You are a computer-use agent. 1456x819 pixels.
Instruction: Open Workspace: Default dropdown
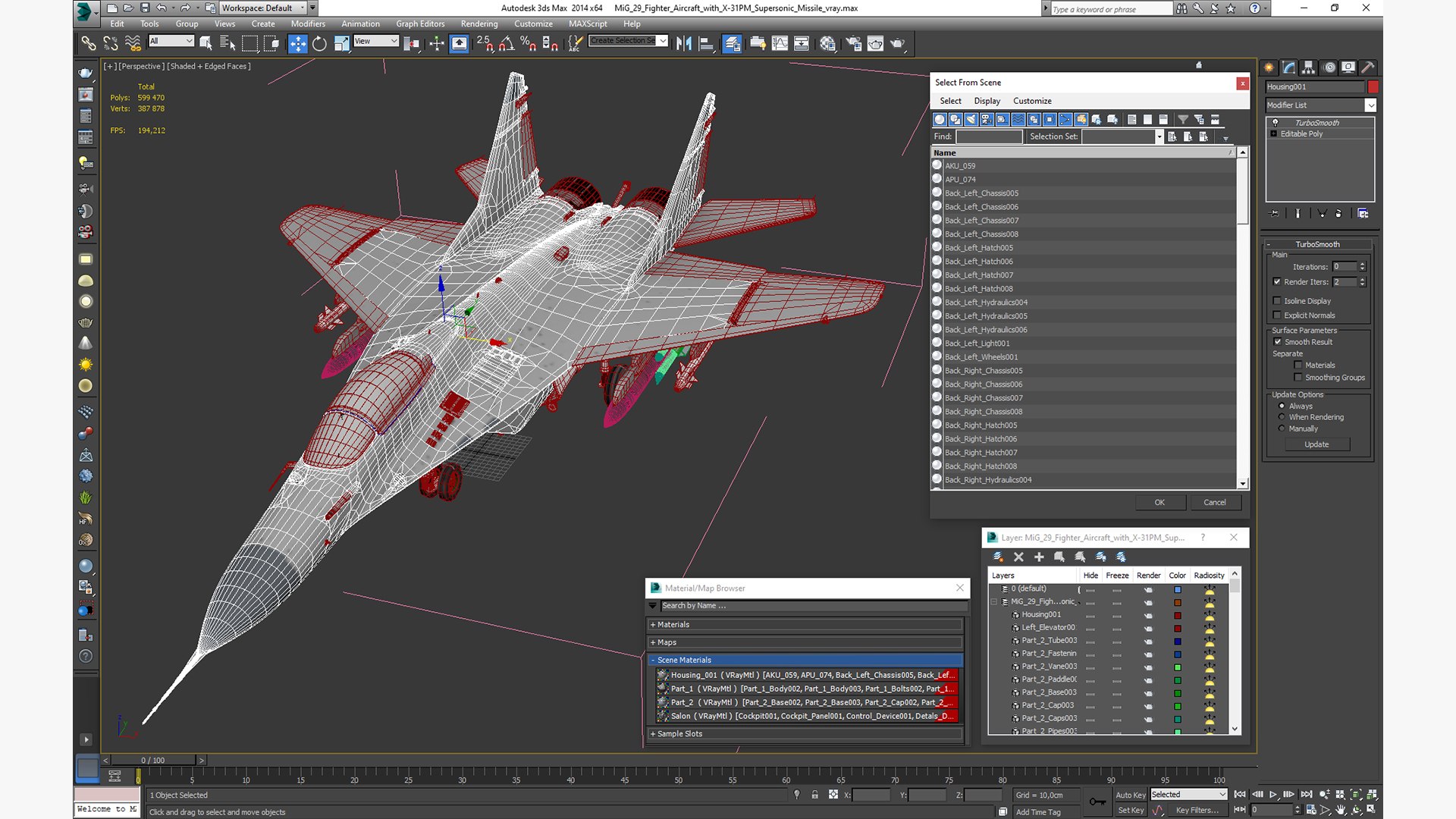(x=268, y=8)
